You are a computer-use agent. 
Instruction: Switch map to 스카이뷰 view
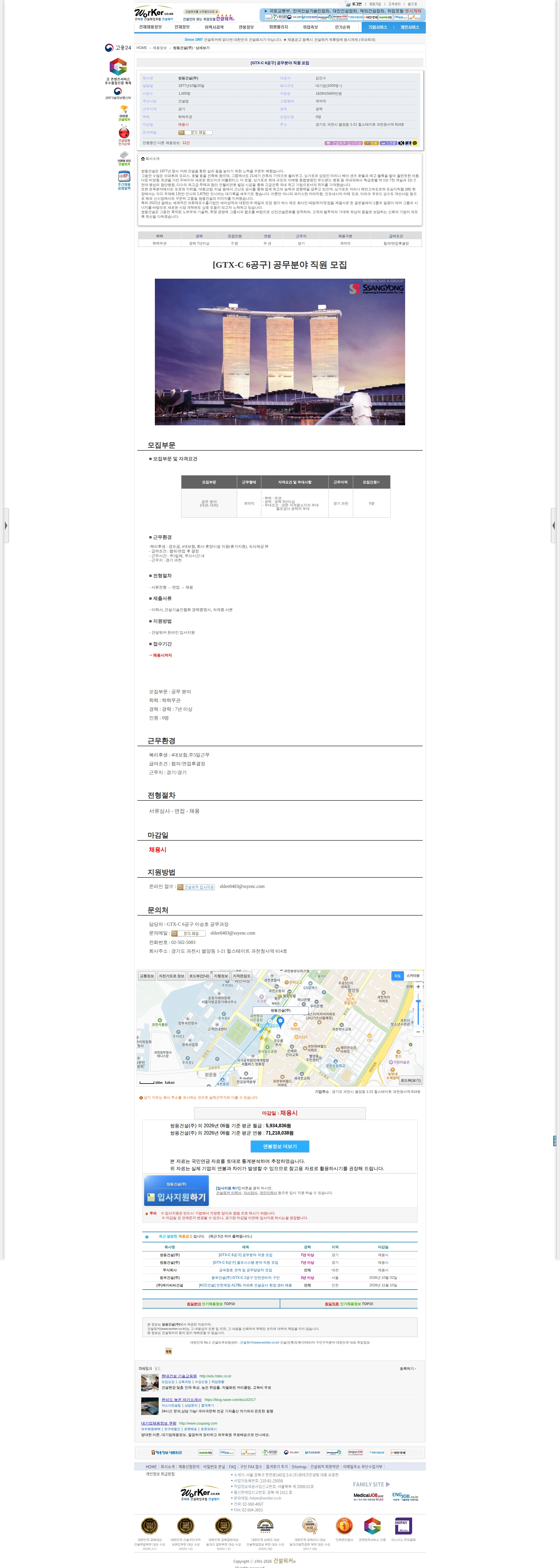pos(413,976)
